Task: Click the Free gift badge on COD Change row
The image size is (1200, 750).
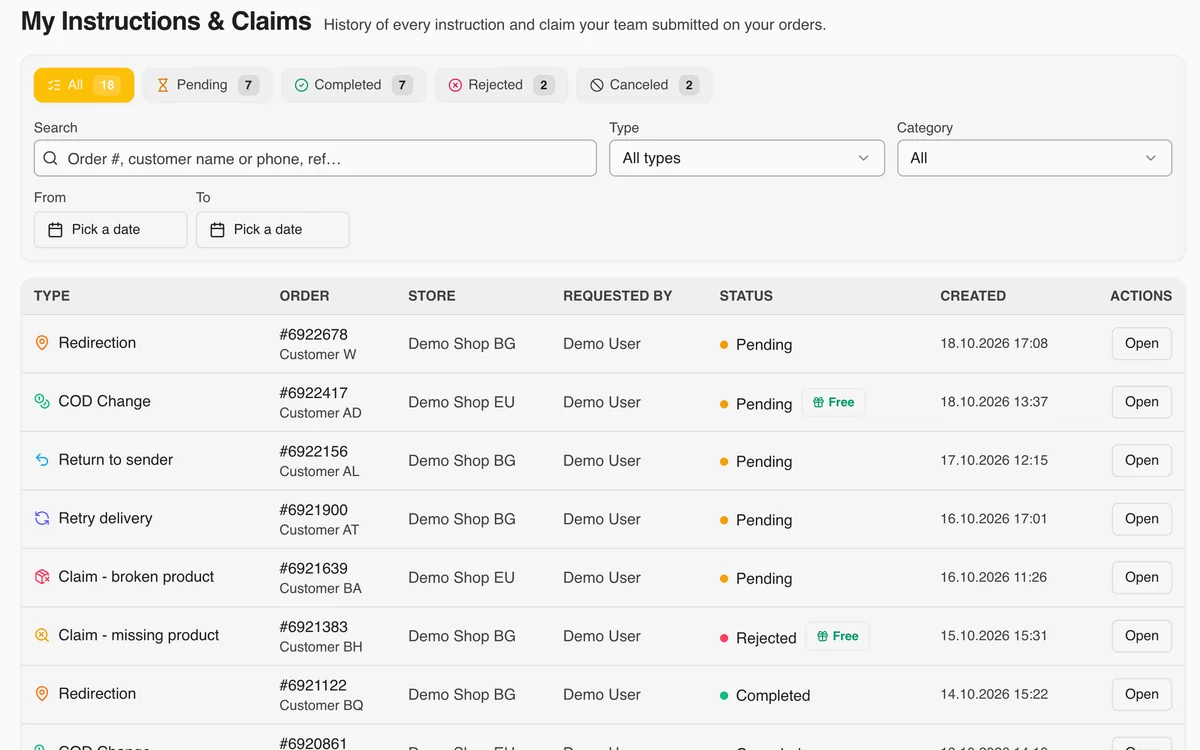Action: 834,402
